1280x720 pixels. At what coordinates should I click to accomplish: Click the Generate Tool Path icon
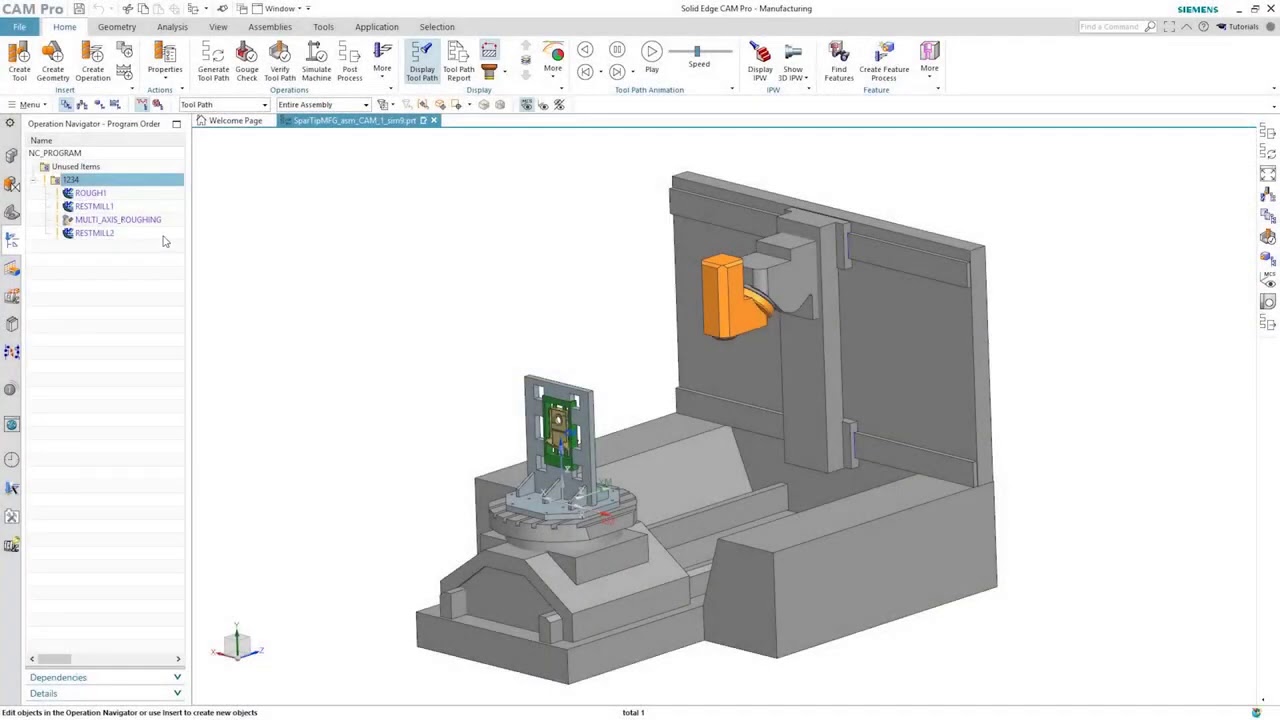point(213,61)
